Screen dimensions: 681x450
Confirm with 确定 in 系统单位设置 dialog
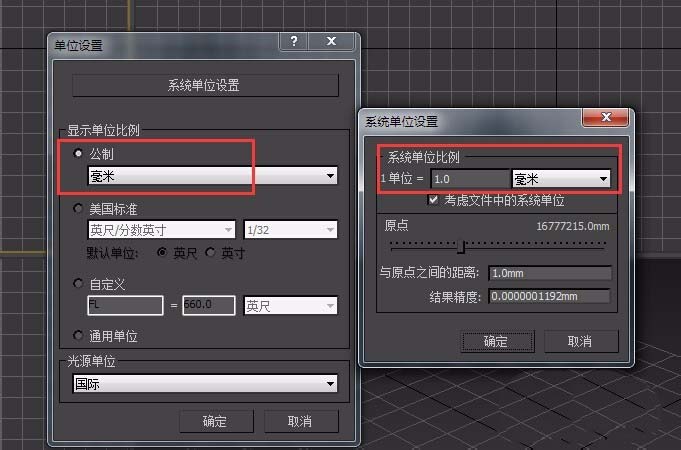point(497,341)
